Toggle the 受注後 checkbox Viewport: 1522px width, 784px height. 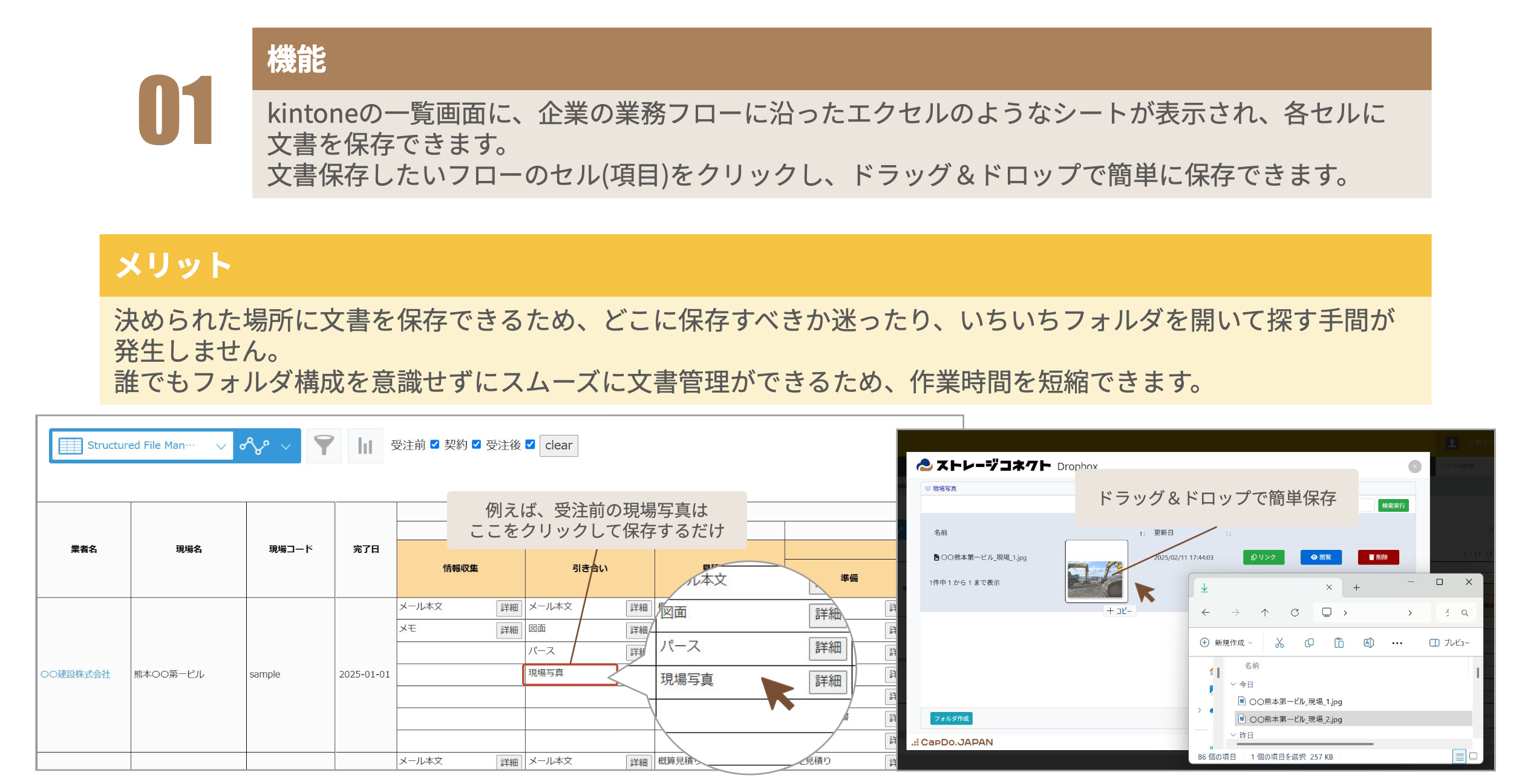tap(530, 445)
